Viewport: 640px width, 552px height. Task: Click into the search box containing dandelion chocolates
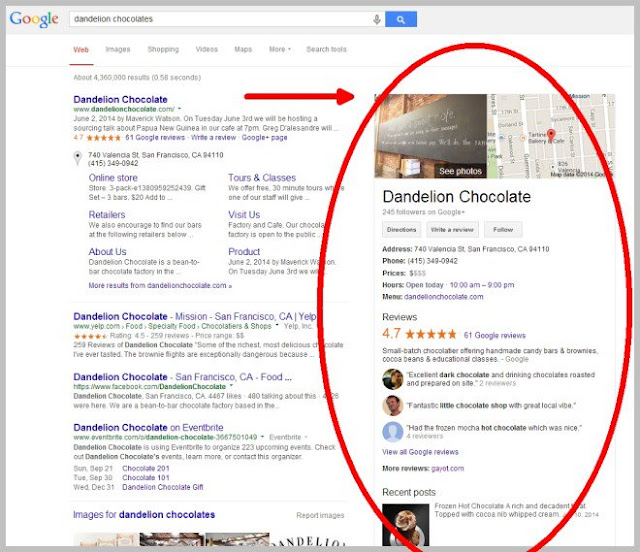click(220, 19)
